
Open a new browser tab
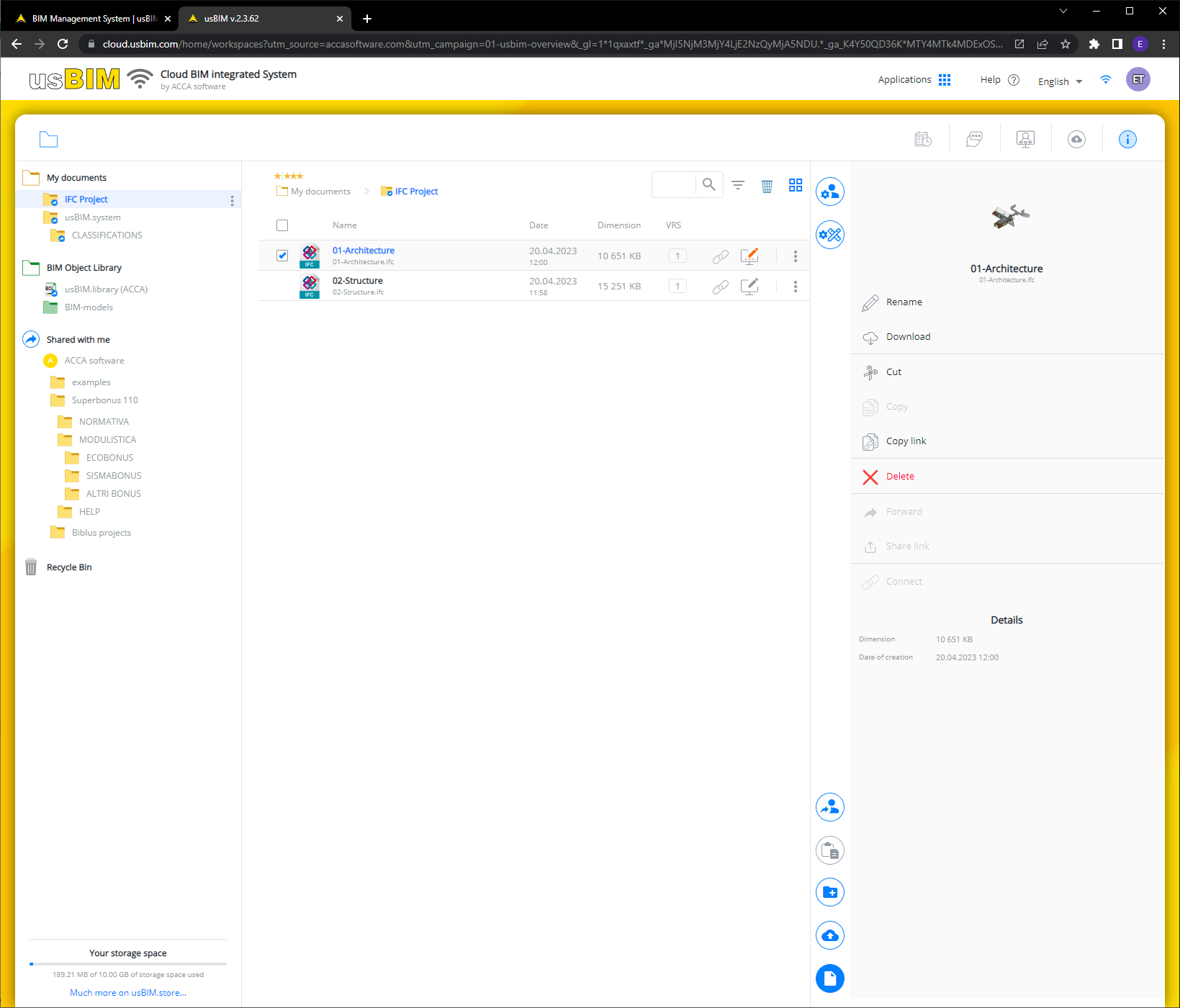coord(367,19)
